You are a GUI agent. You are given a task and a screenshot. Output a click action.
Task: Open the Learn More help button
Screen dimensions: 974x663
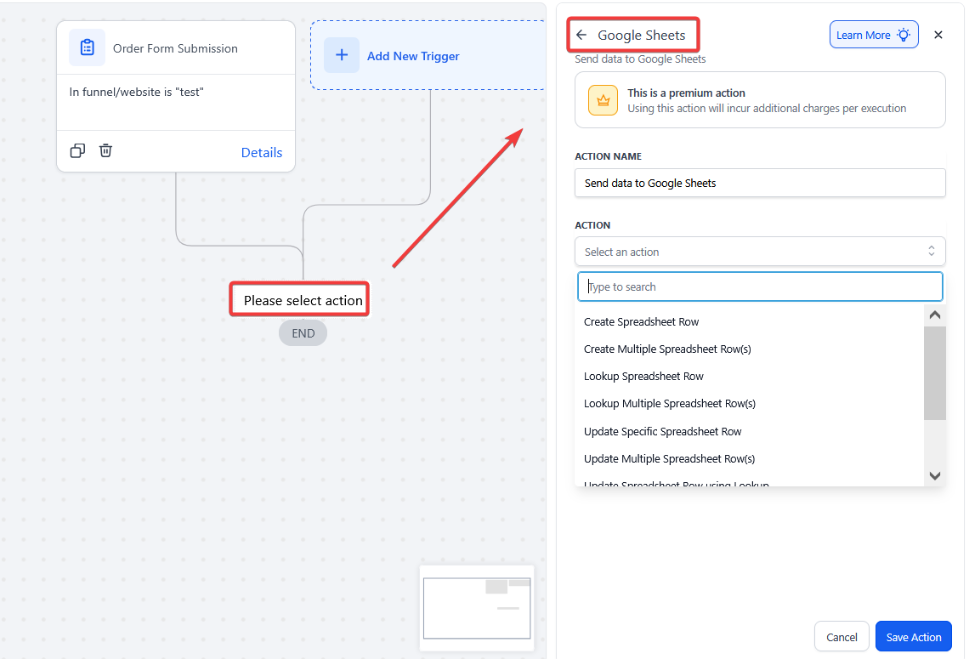click(x=873, y=35)
